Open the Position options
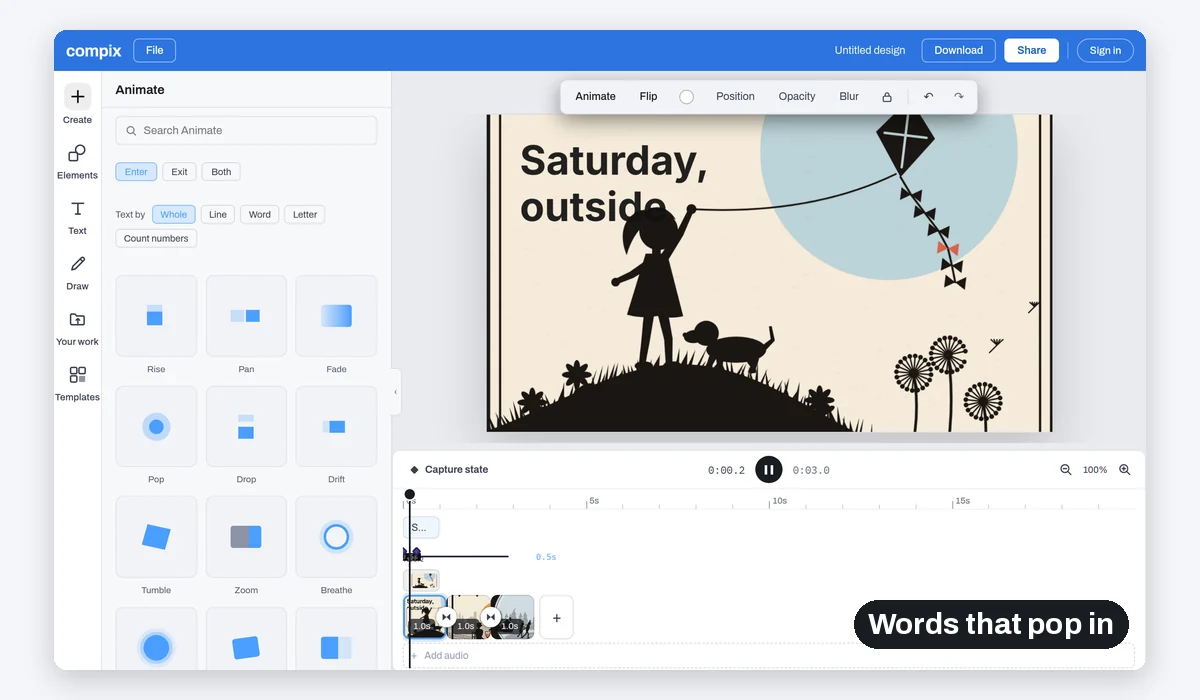Viewport: 1200px width, 700px height. pyautogui.click(x=735, y=97)
